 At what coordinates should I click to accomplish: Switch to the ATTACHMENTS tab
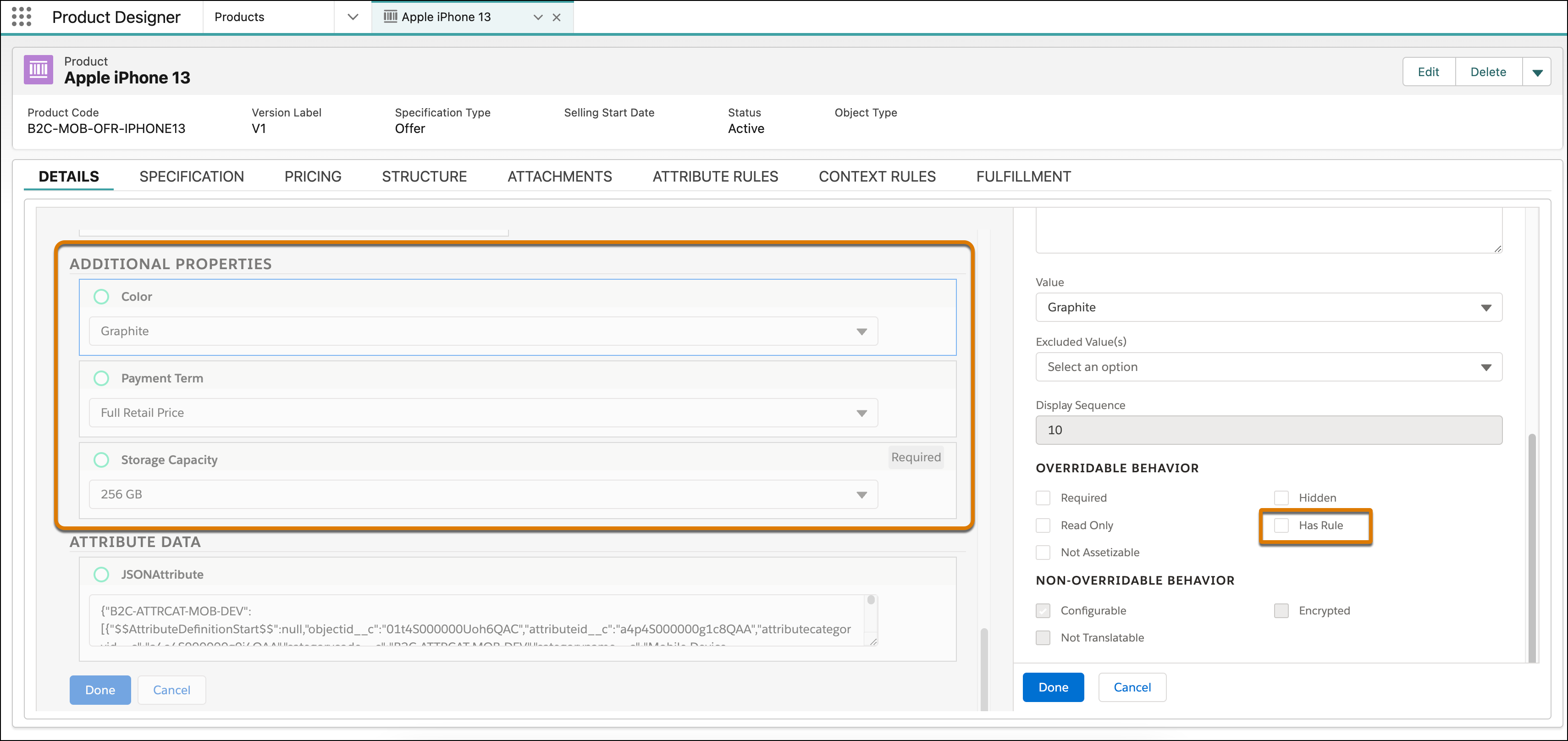(559, 177)
